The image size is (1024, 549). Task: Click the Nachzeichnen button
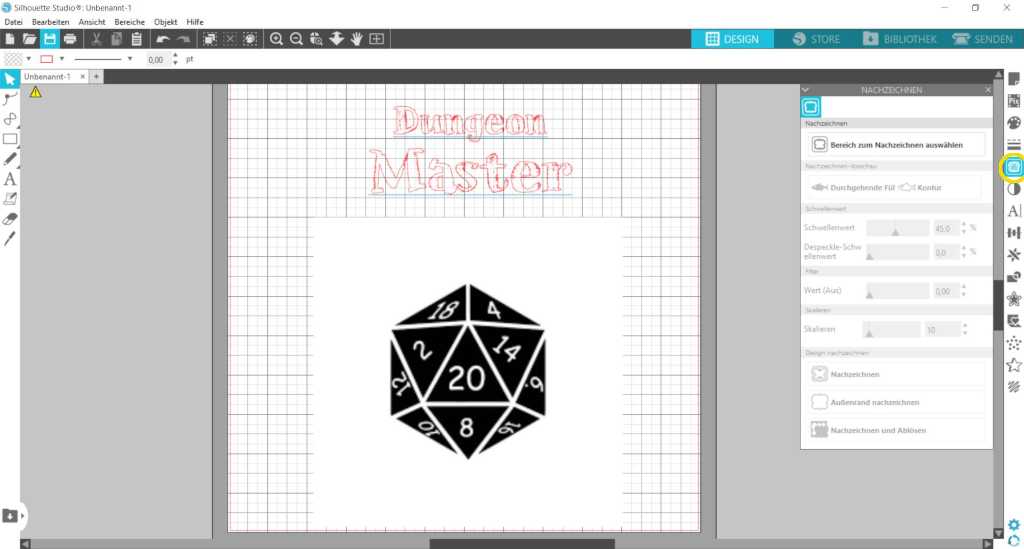pos(895,374)
